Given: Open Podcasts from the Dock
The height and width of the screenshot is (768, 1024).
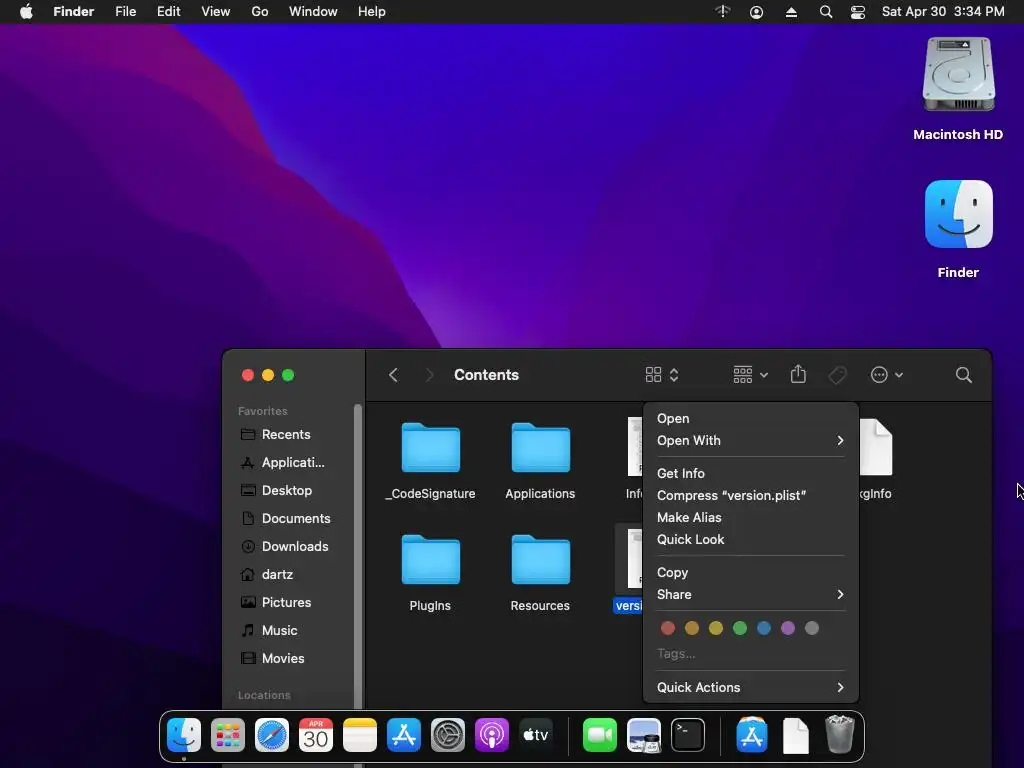Looking at the screenshot, I should tap(492, 735).
